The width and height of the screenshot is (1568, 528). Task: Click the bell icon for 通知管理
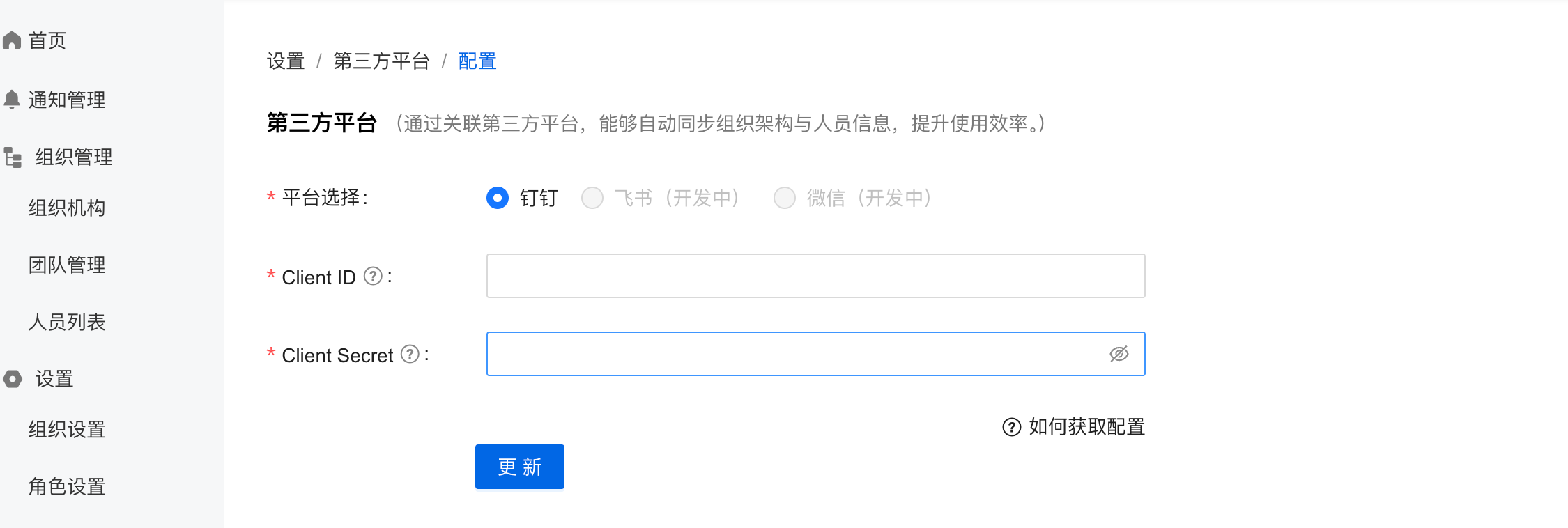pyautogui.click(x=12, y=100)
